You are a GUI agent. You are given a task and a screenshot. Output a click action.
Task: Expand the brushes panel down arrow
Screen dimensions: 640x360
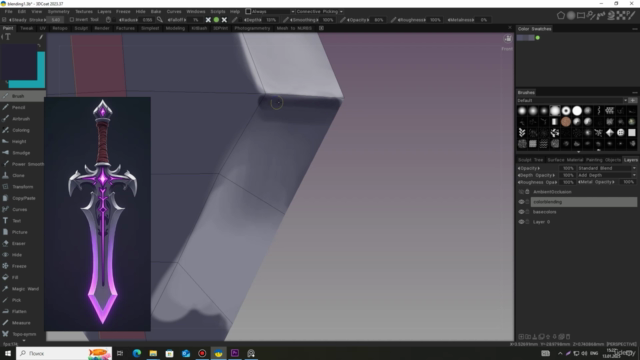pyautogui.click(x=578, y=151)
